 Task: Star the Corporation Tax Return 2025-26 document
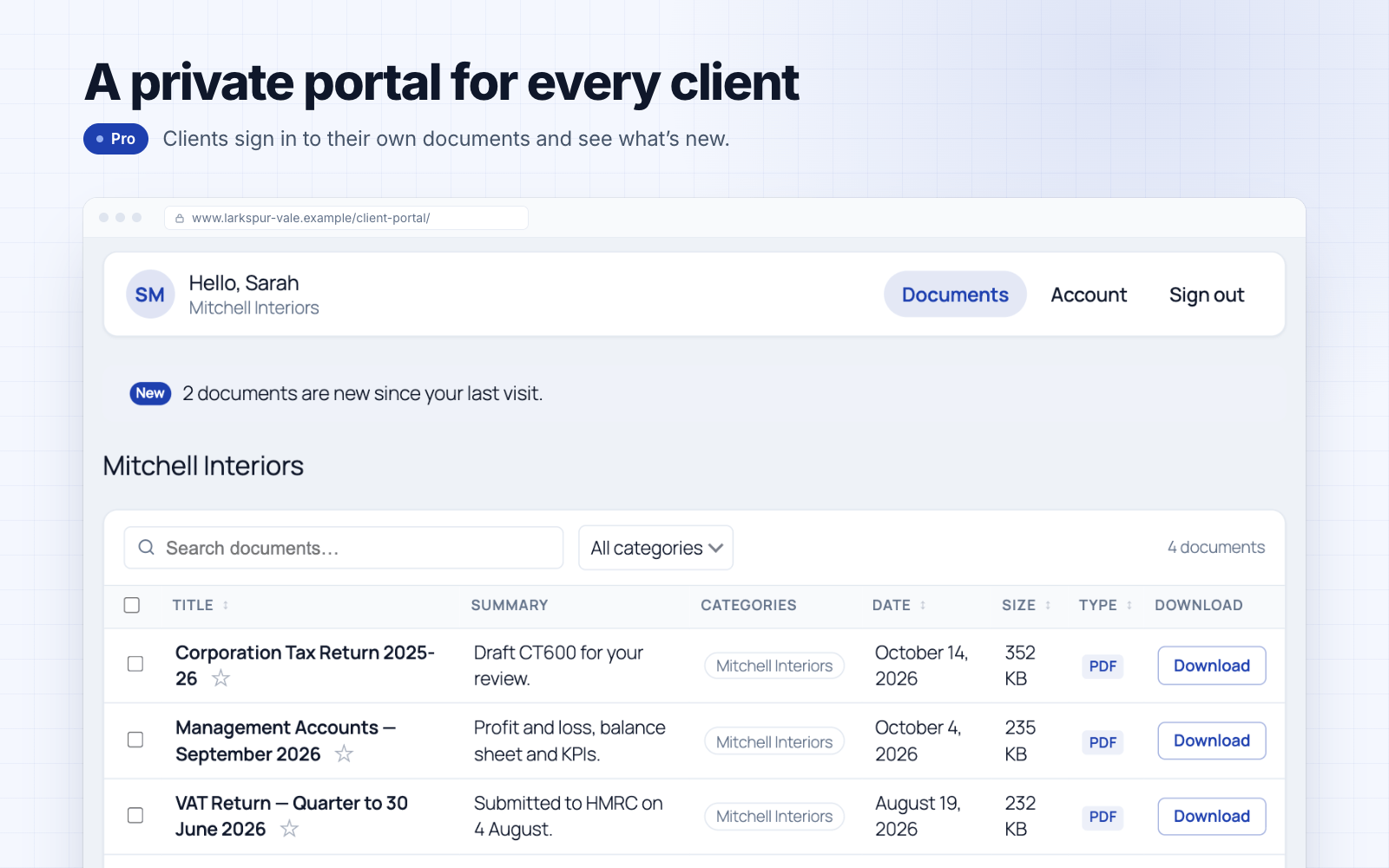221,679
